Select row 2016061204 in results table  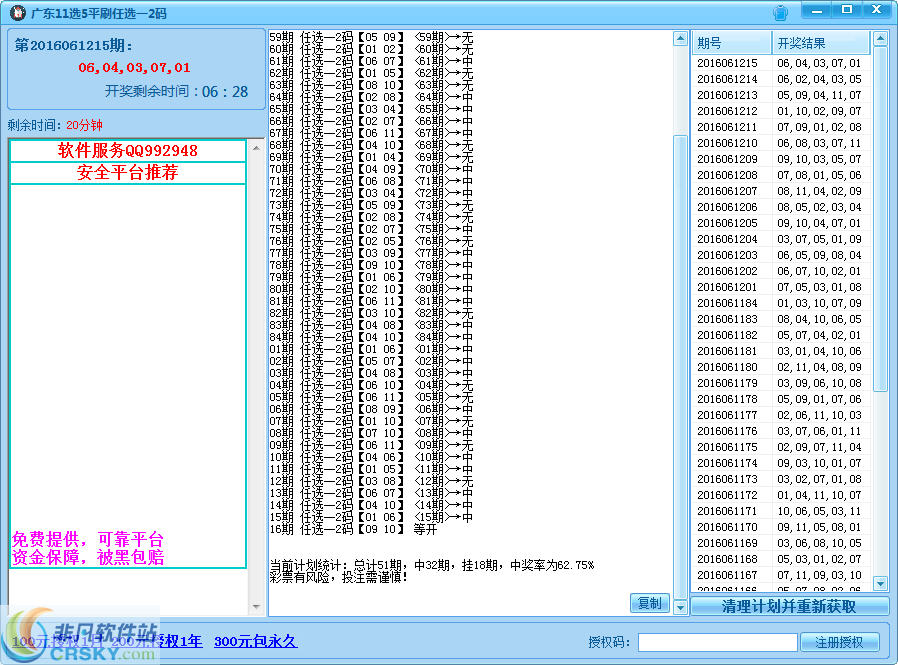(x=781, y=239)
